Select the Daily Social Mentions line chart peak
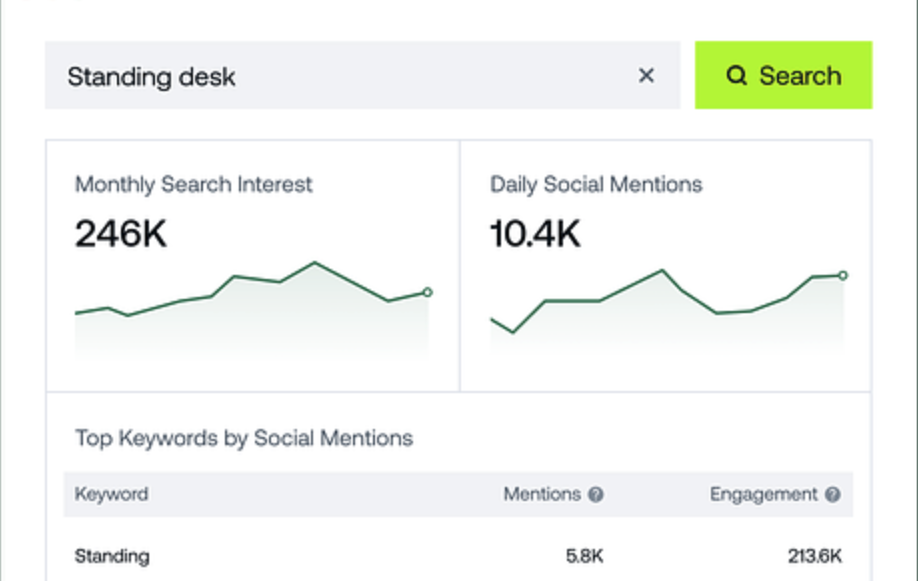Viewport: 918px width, 581px height. click(x=661, y=270)
